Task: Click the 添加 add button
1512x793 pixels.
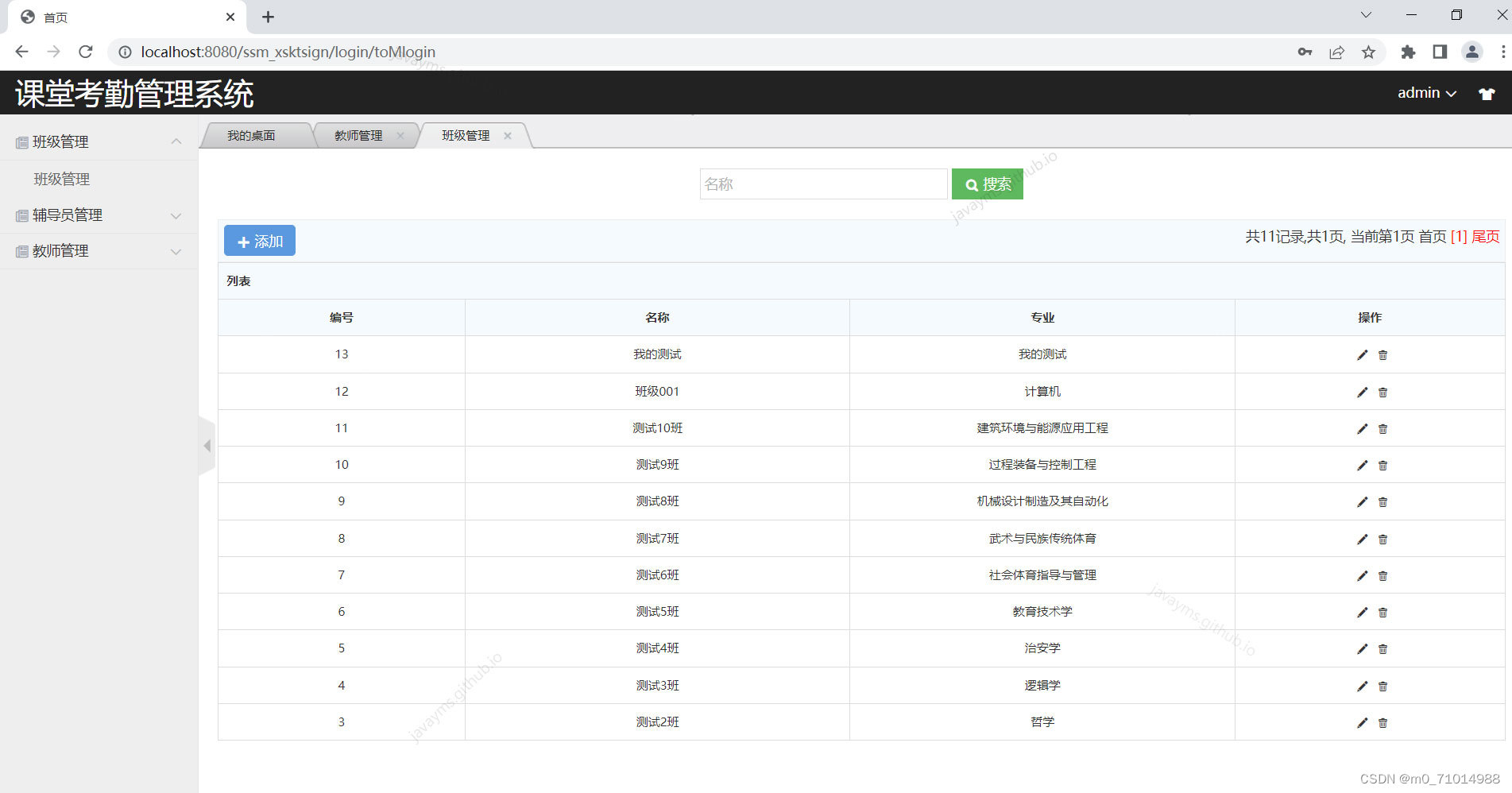Action: [x=259, y=240]
